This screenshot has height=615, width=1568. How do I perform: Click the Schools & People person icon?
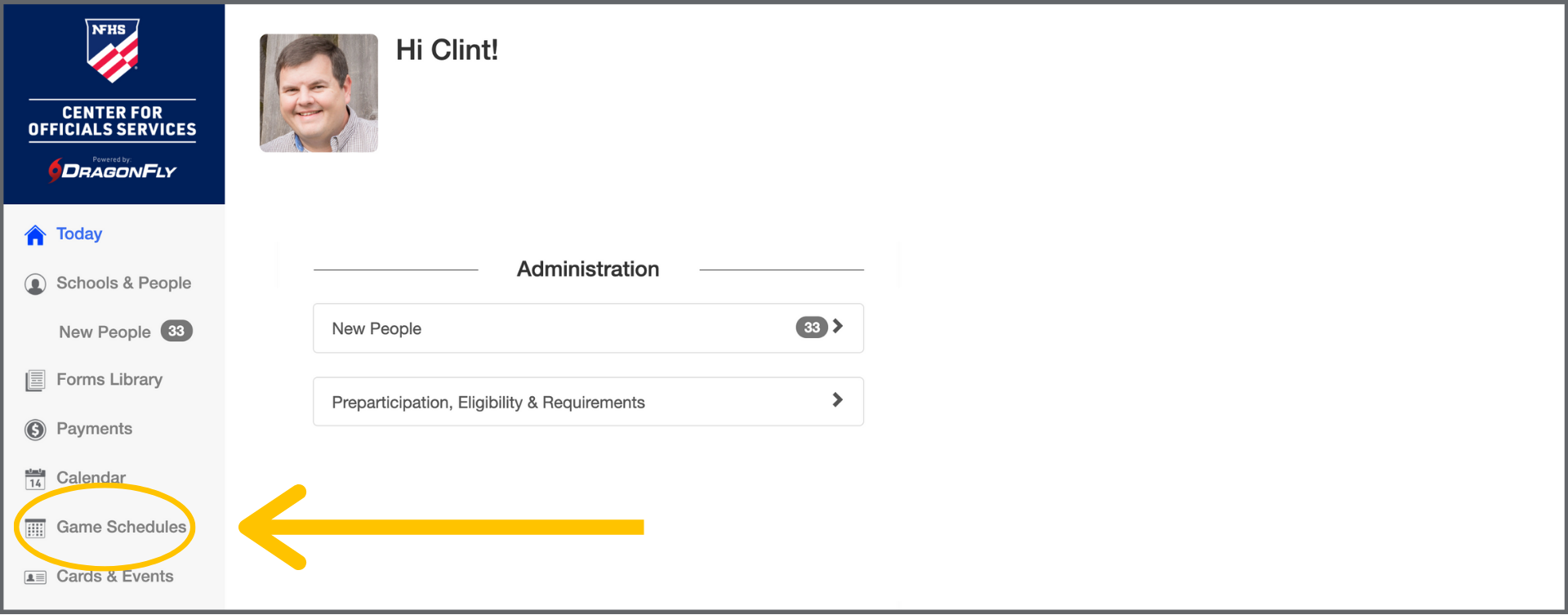(x=35, y=284)
